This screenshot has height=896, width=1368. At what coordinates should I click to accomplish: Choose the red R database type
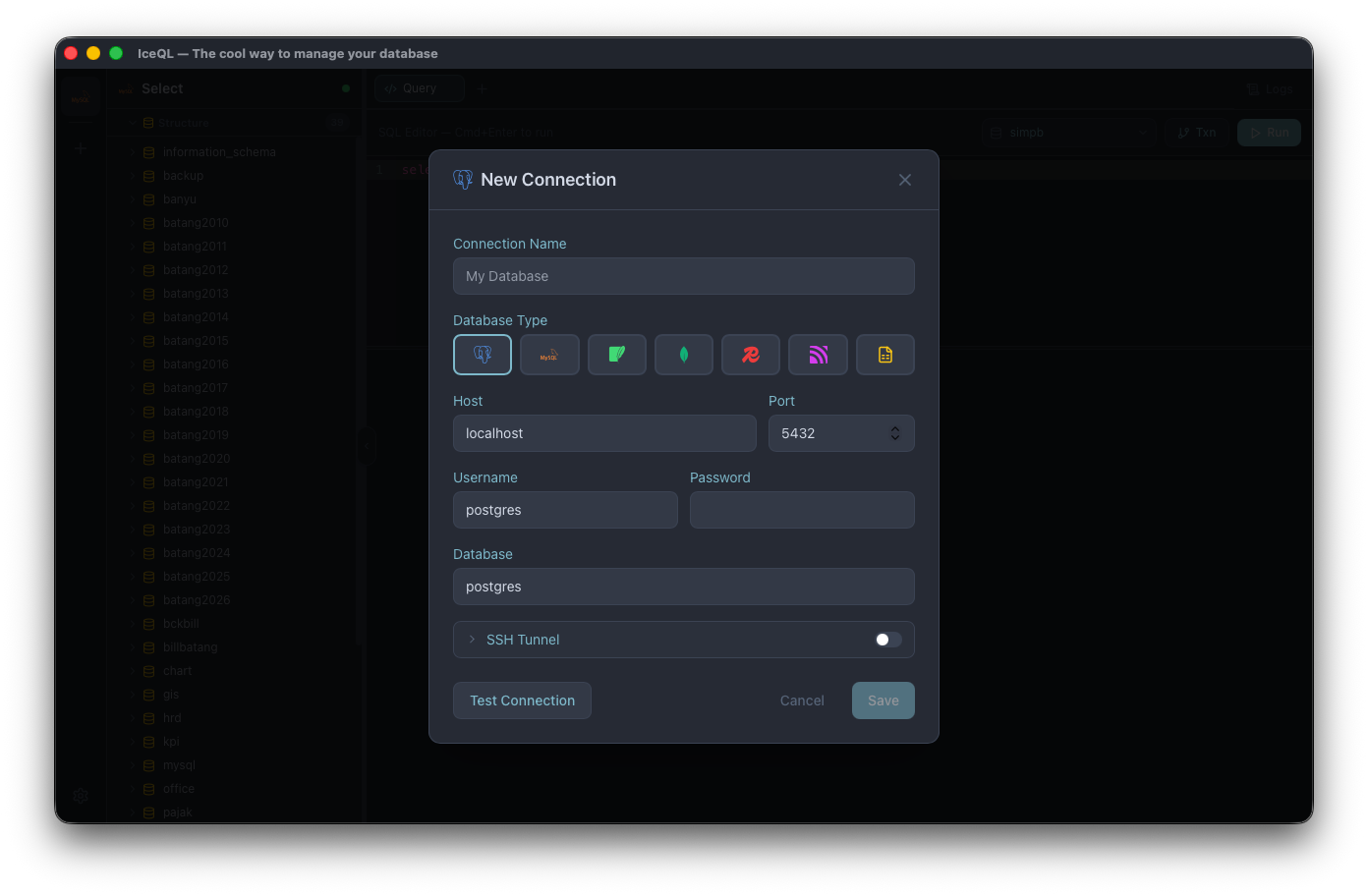[x=751, y=355]
